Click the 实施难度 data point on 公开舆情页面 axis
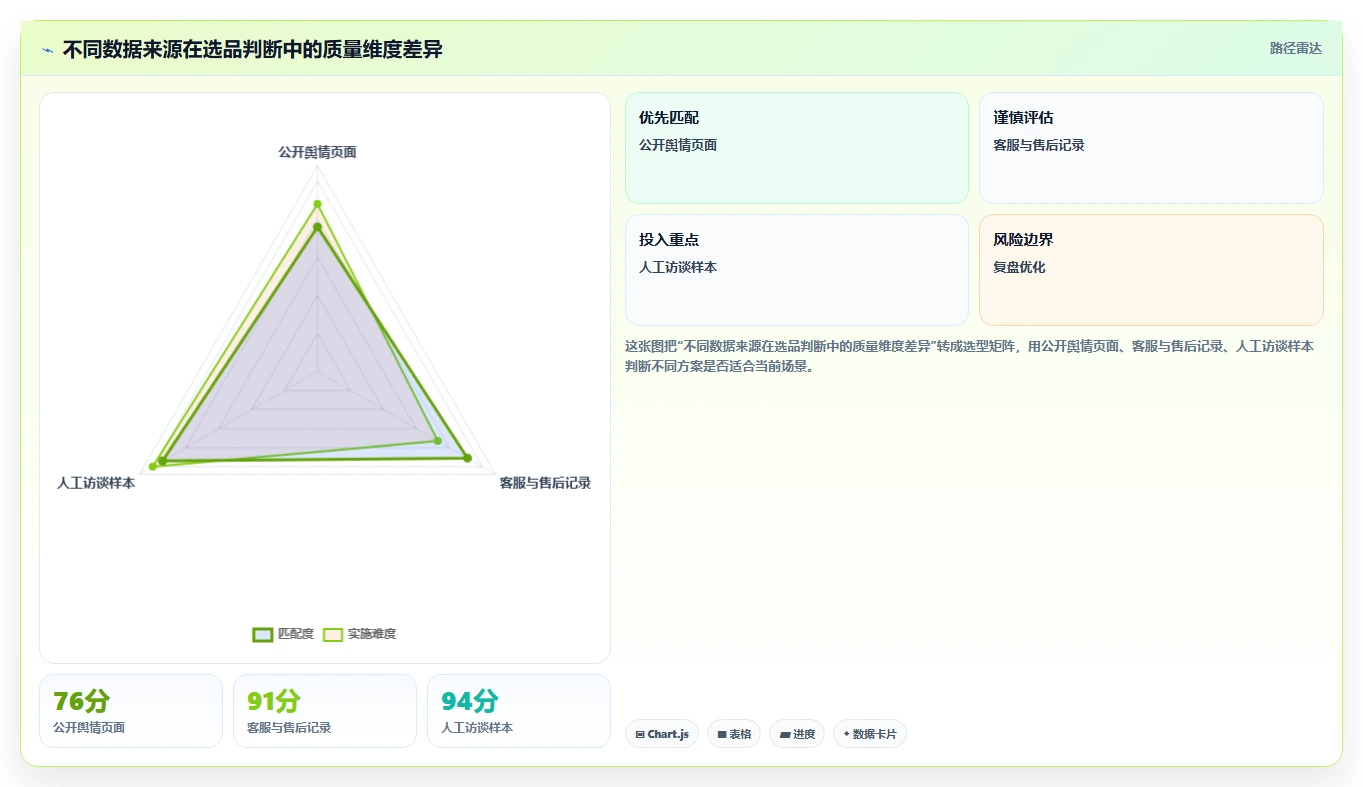Screen dimensions: 1363x787 [317, 204]
